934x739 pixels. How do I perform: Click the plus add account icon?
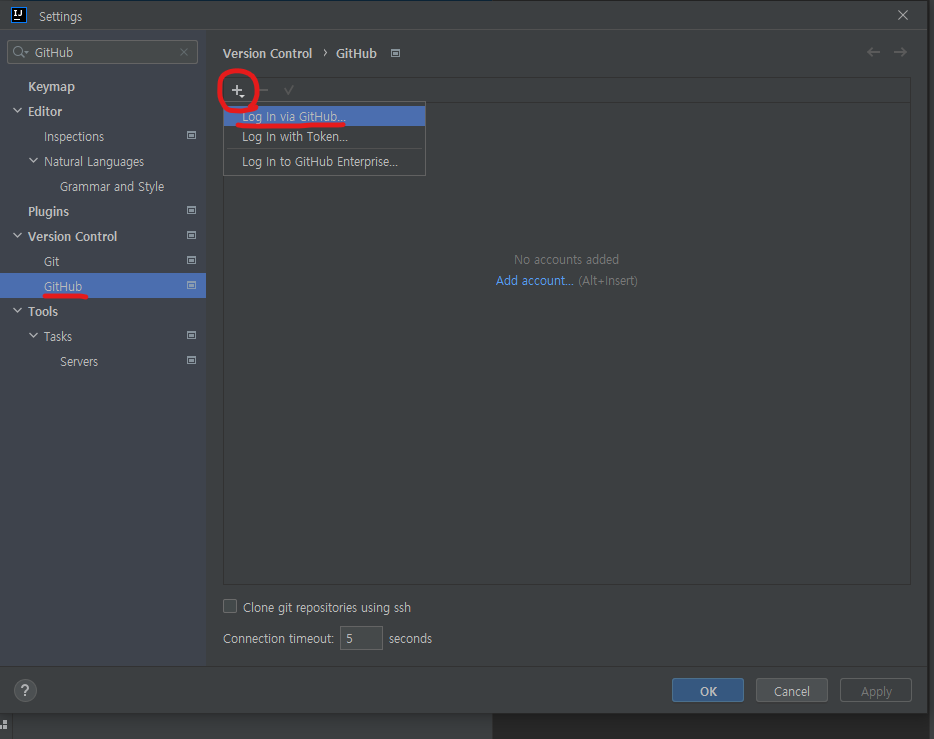(x=238, y=91)
